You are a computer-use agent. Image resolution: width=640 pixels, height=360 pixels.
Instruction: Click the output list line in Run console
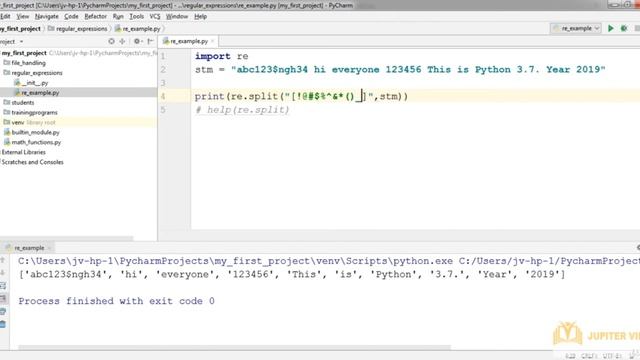click(292, 274)
